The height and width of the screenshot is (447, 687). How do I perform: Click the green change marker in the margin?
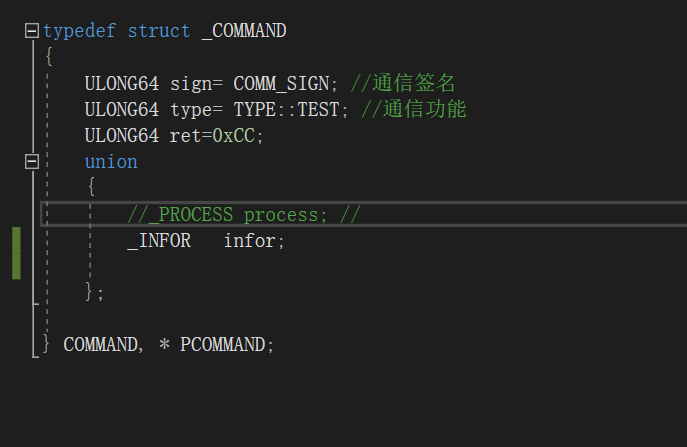(x=17, y=253)
